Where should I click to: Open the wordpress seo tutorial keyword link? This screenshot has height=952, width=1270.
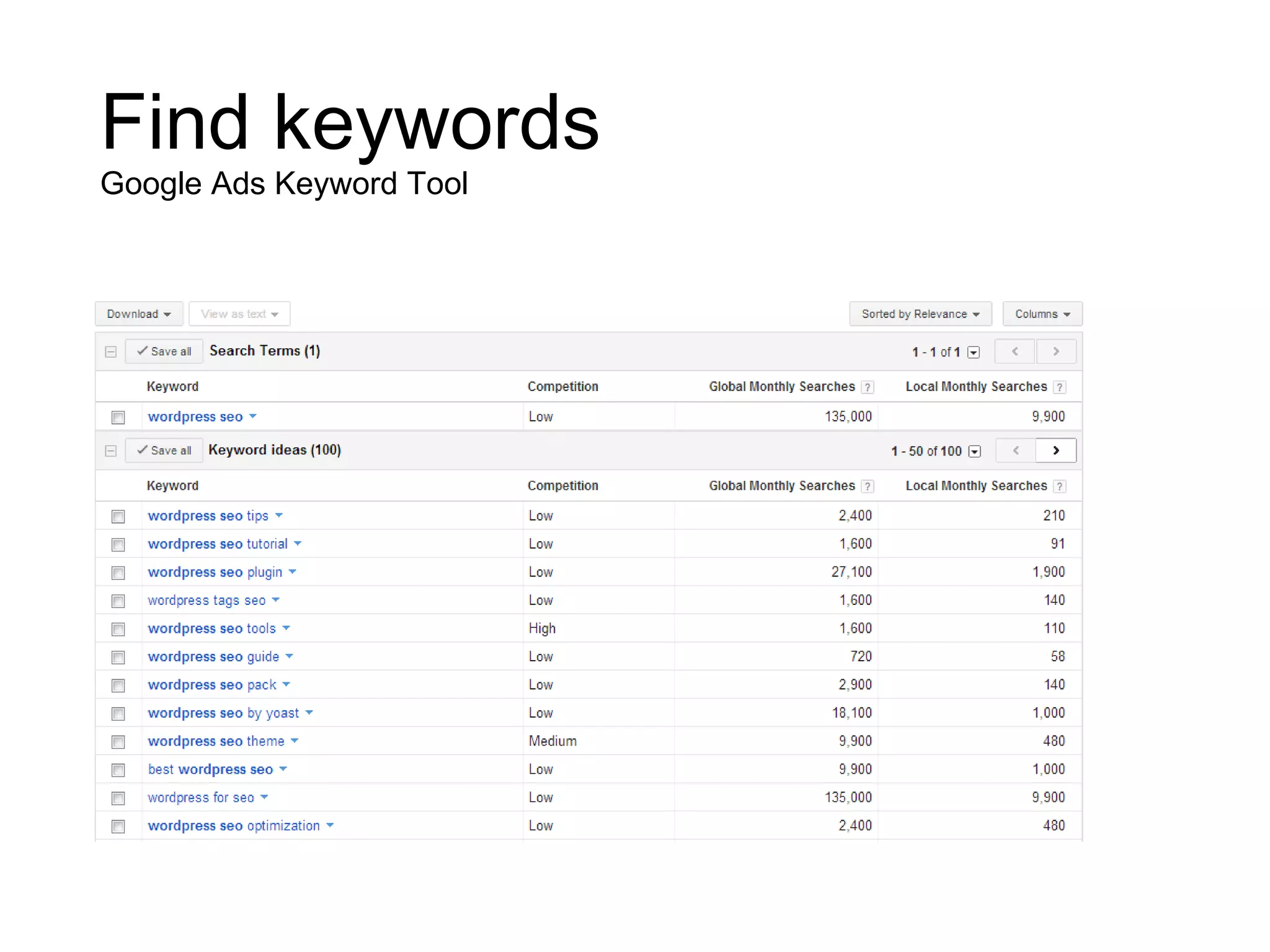coord(218,544)
